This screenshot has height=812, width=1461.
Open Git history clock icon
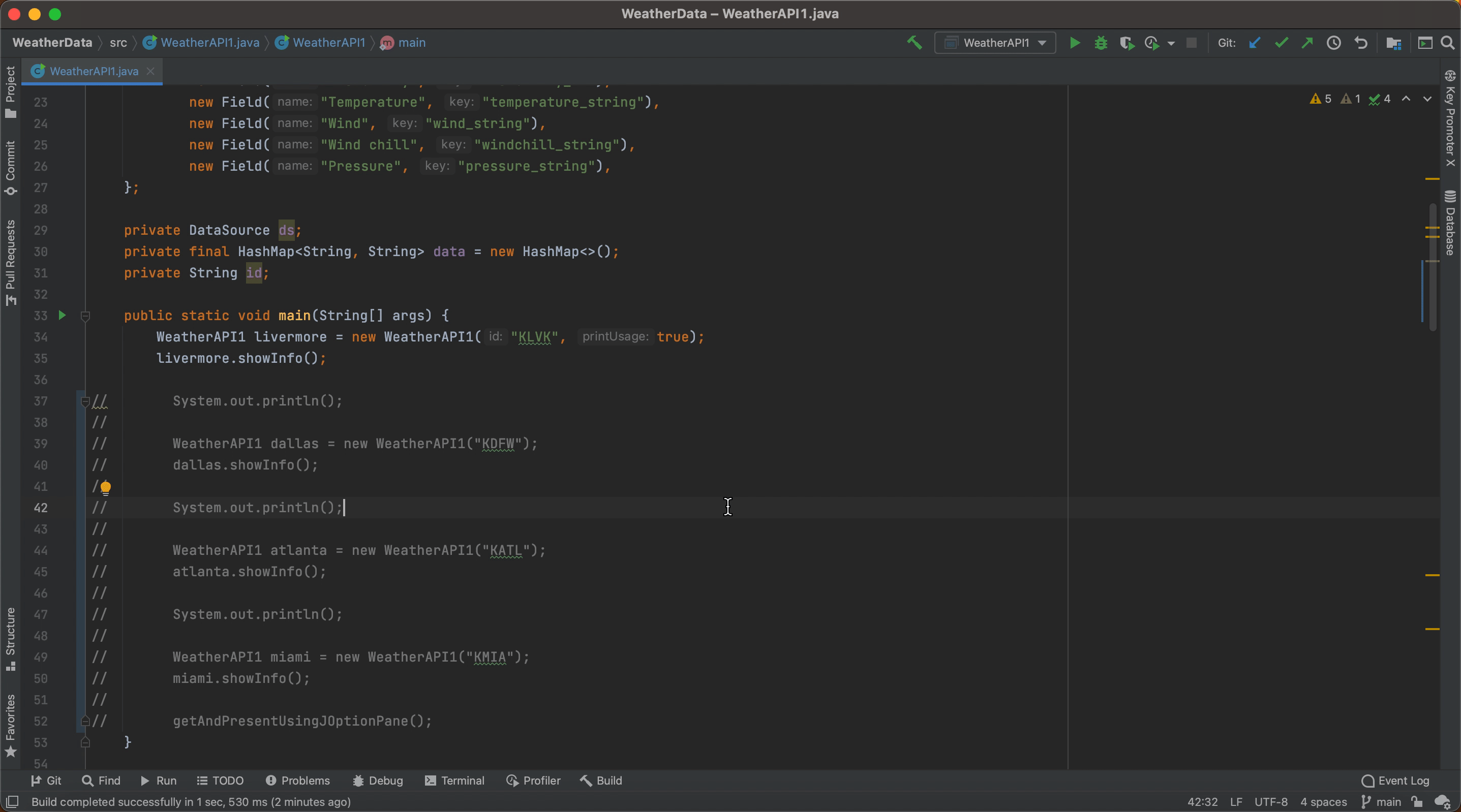click(1334, 43)
